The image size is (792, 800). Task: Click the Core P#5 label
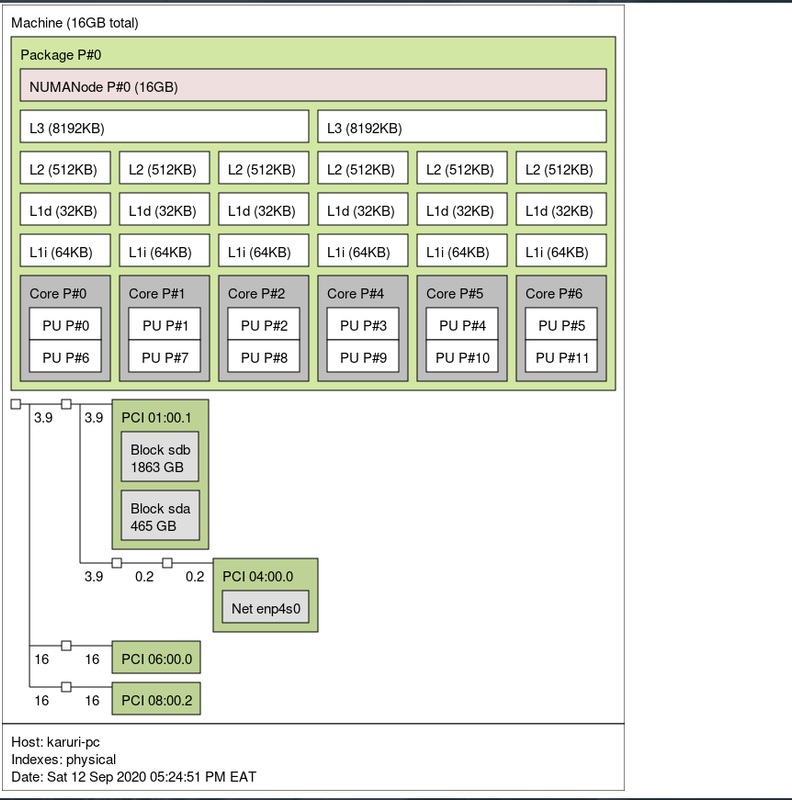tap(455, 293)
